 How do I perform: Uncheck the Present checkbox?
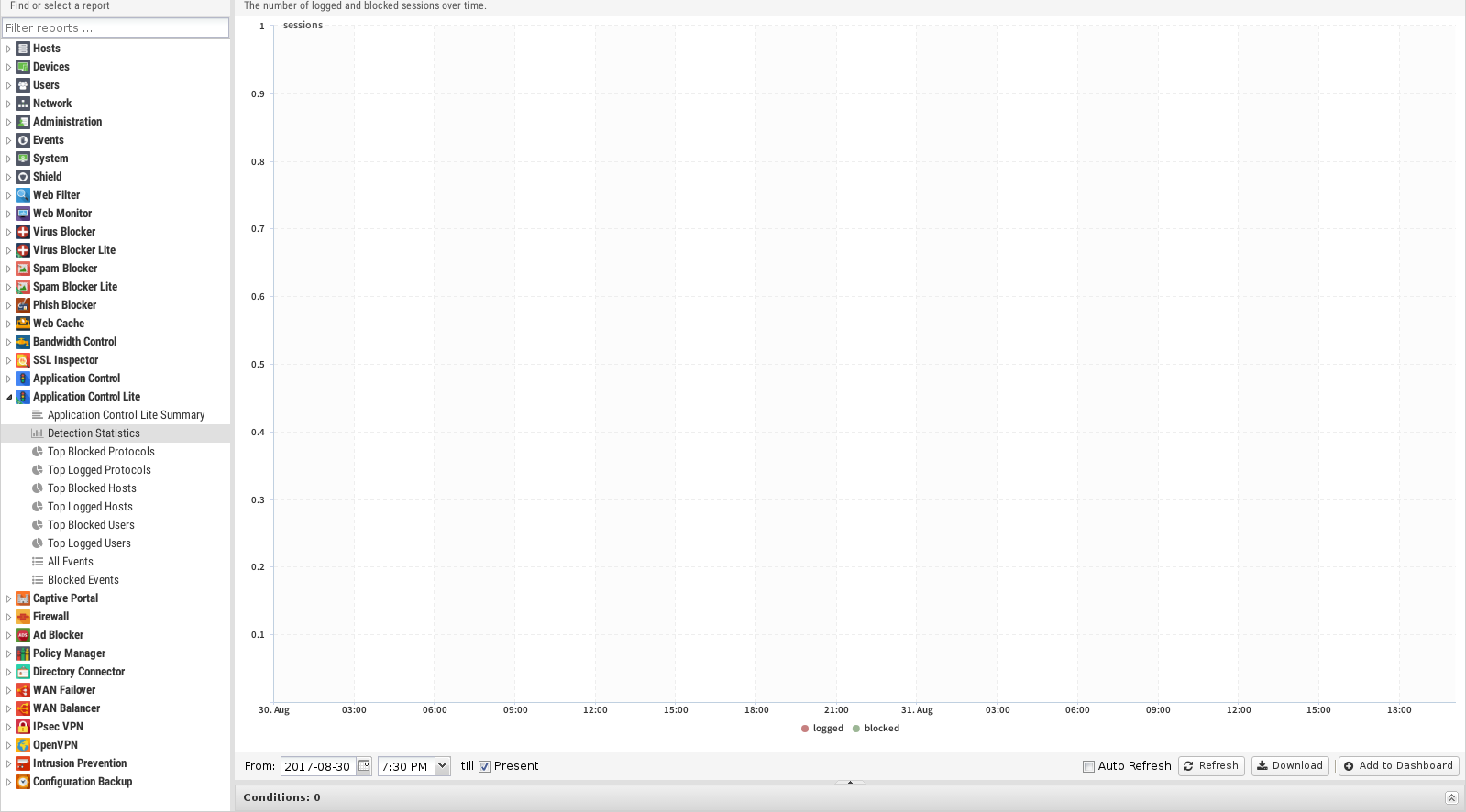(485, 767)
